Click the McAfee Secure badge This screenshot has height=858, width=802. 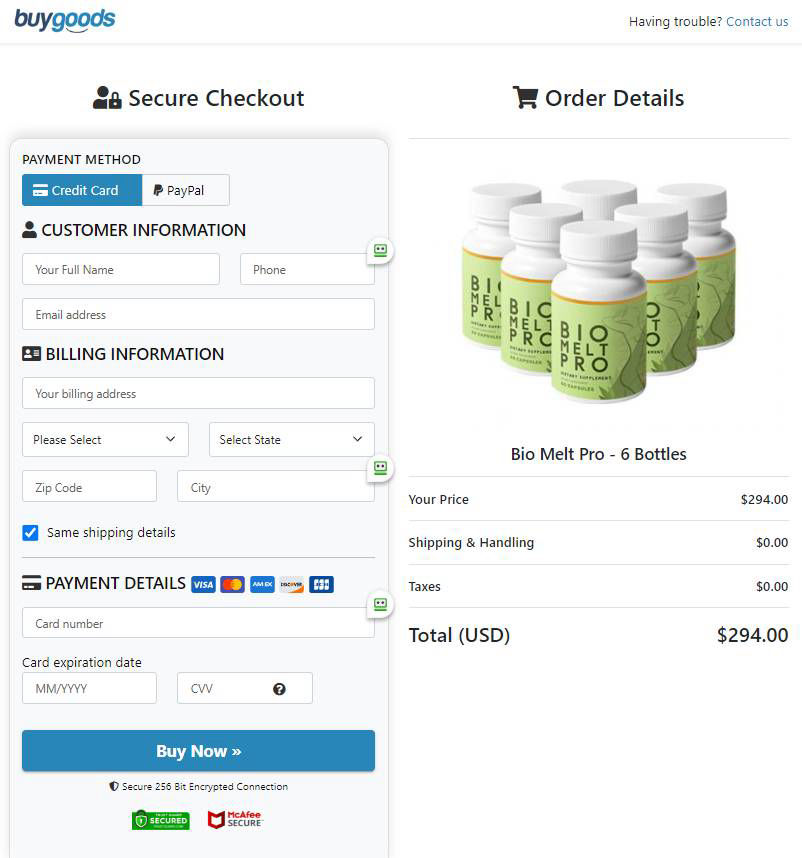pyautogui.click(x=234, y=819)
